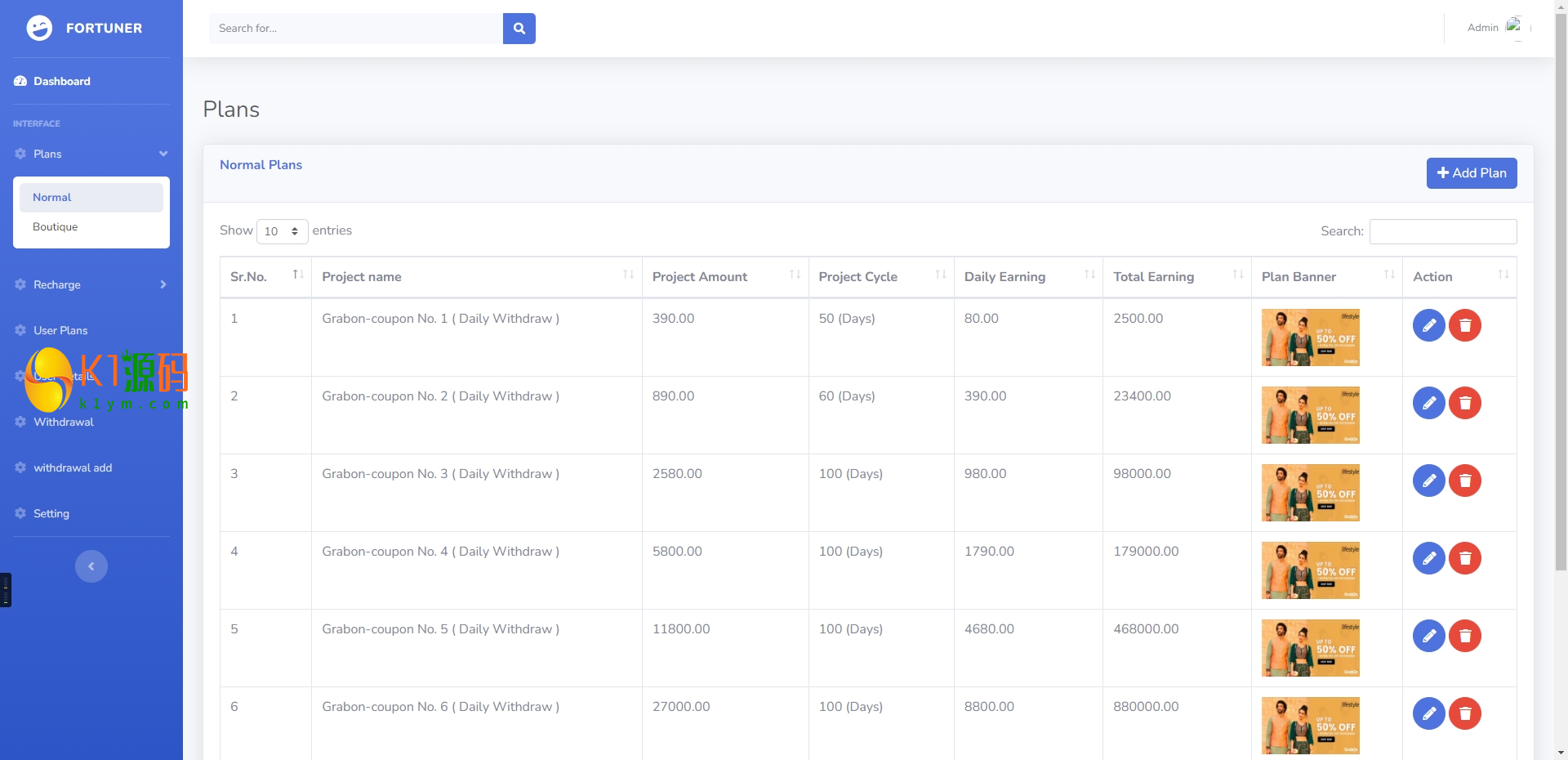The width and height of the screenshot is (1568, 760).
Task: Collapse the sidebar with round arrow button
Action: pos(91,566)
